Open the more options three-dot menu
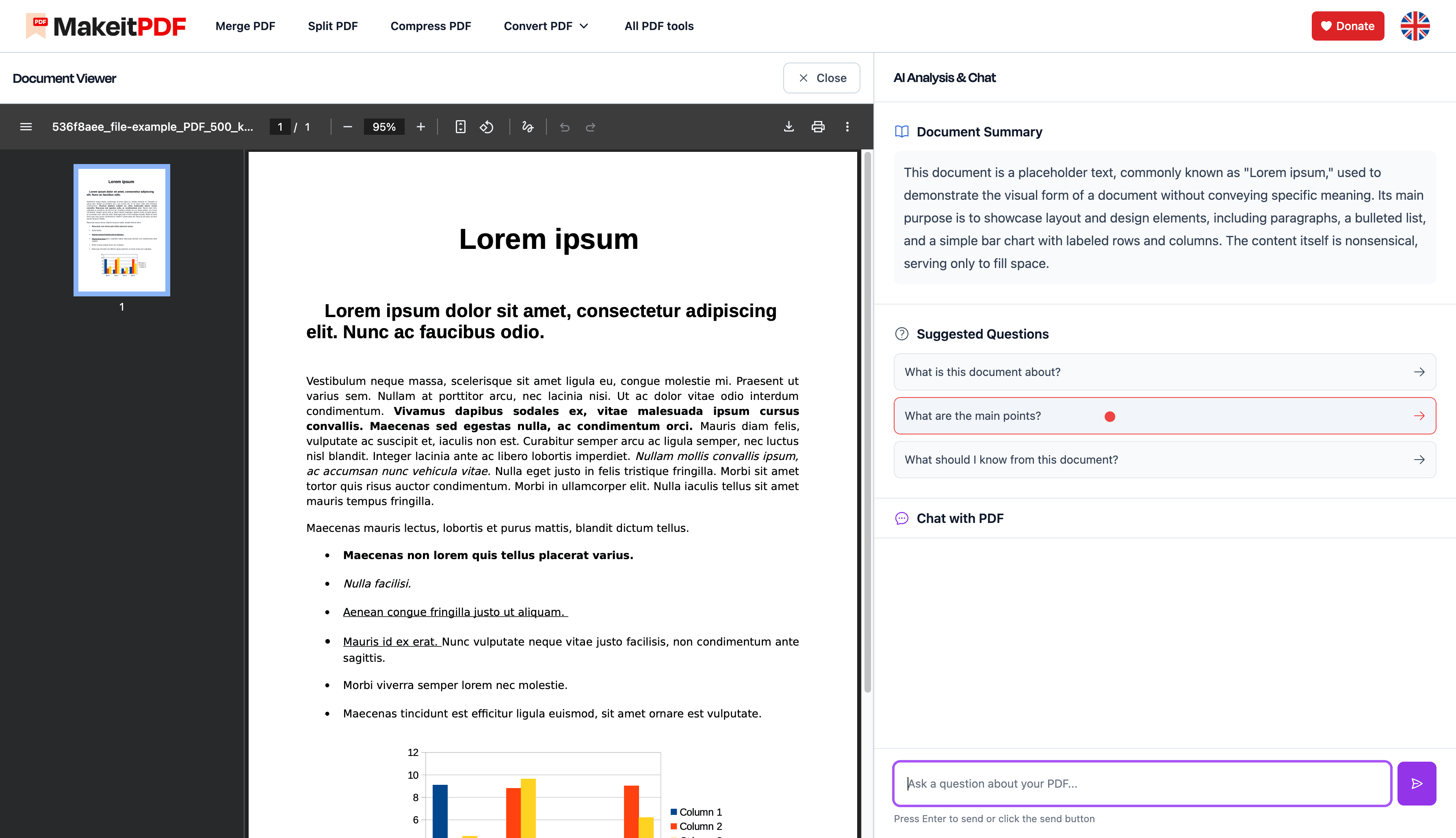The image size is (1456, 838). coord(847,127)
